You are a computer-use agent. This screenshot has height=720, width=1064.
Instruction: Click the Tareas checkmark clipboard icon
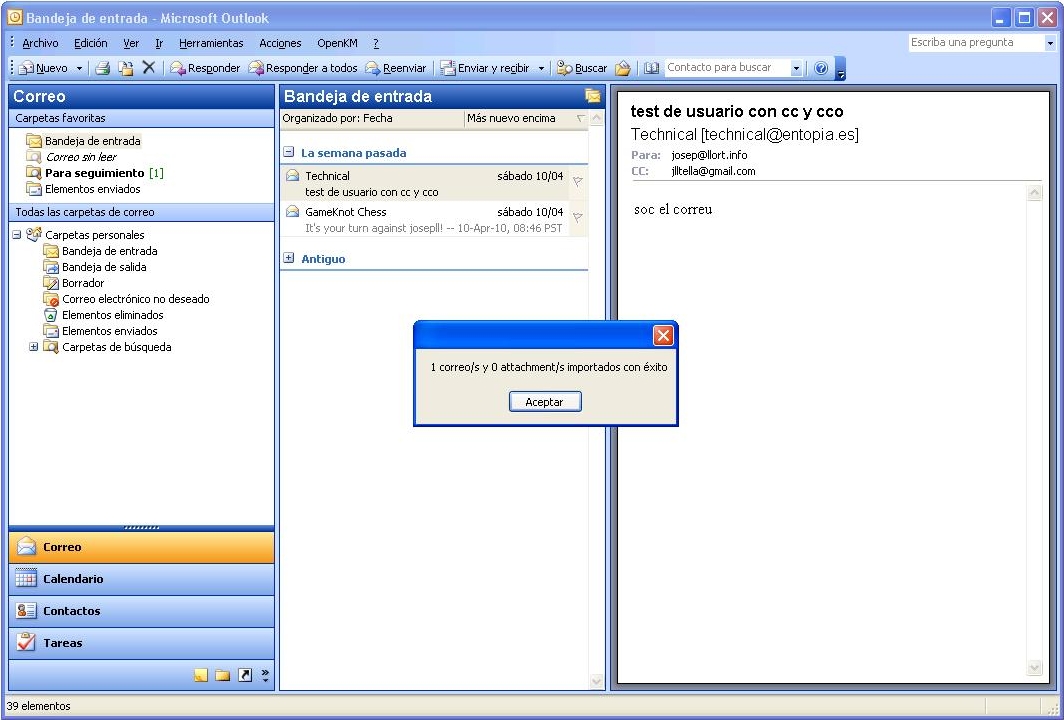pyautogui.click(x=26, y=642)
